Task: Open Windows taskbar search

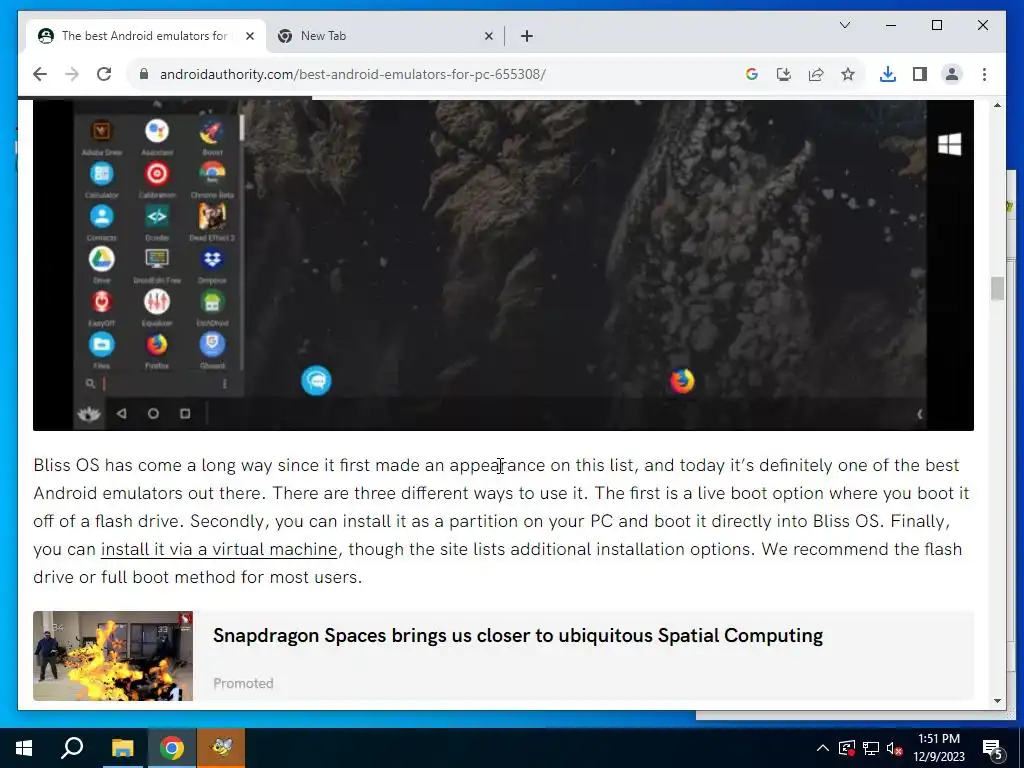Action: click(72, 748)
